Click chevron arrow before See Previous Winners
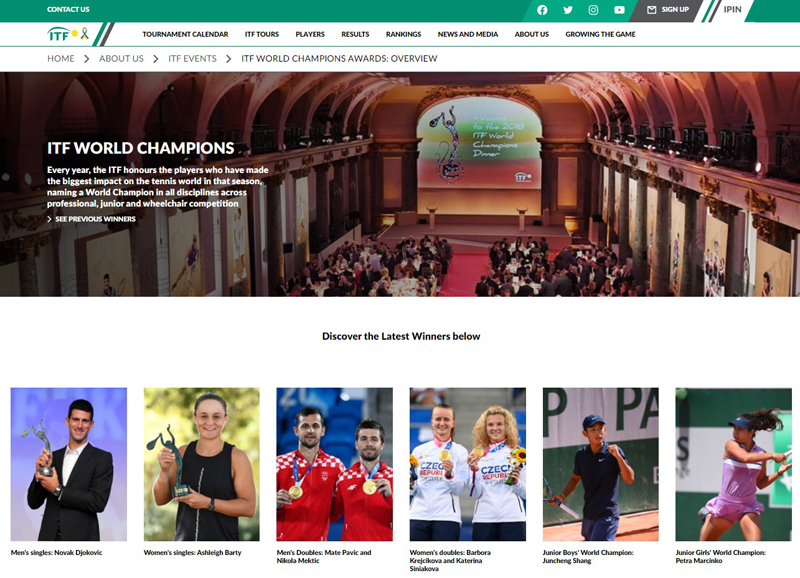 click(49, 219)
